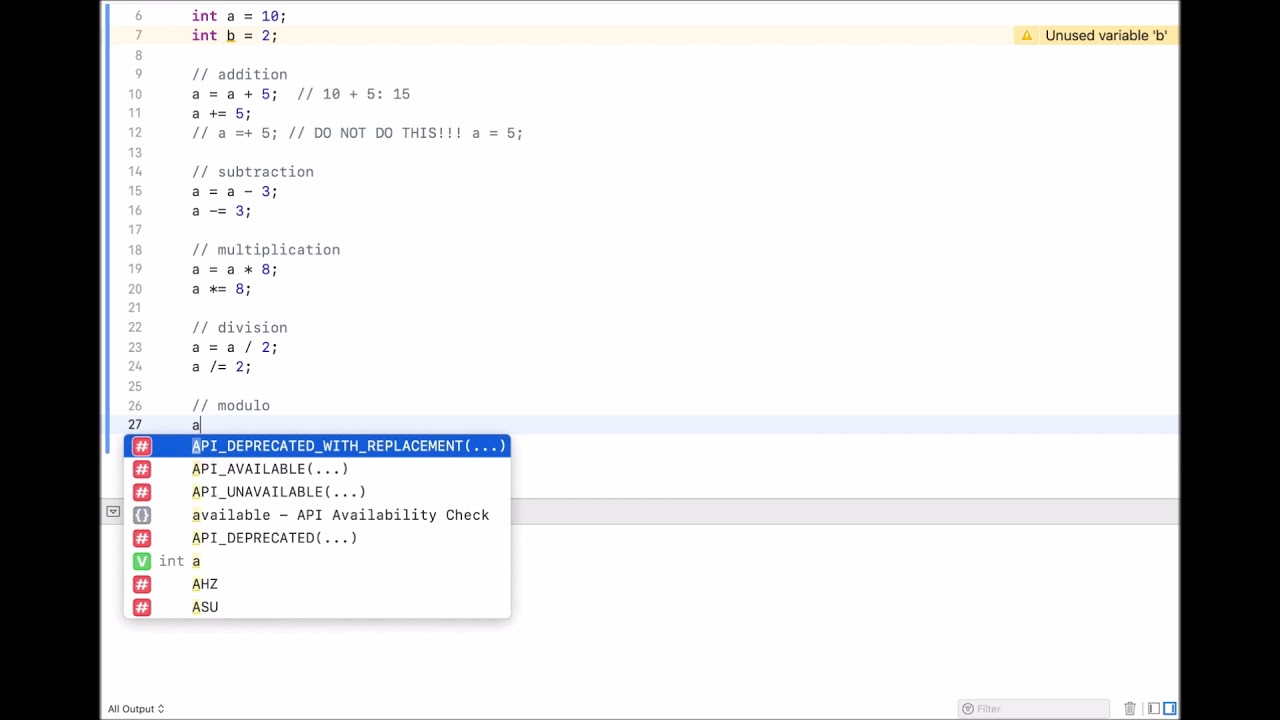Select API_DEPRECATED_WITH_REPLACEMENT(...) completion
Image resolution: width=1280 pixels, height=720 pixels.
tap(348, 446)
